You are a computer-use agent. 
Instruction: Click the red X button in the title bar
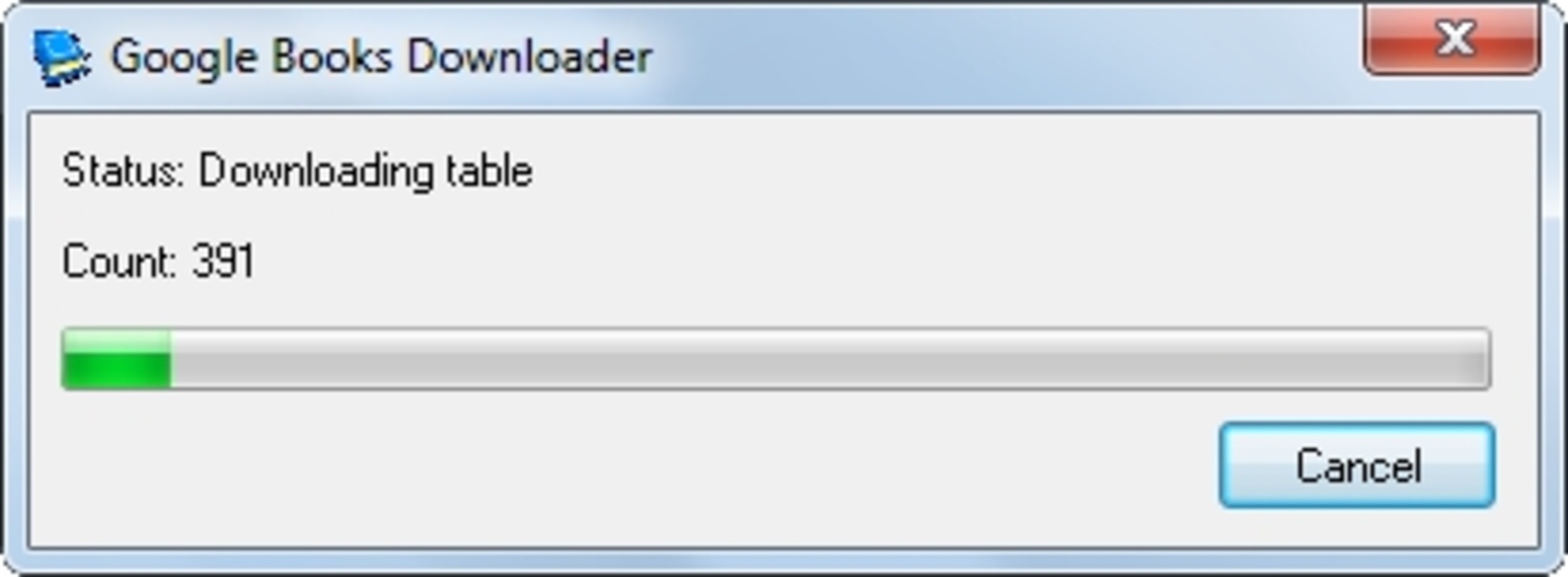point(1453,38)
